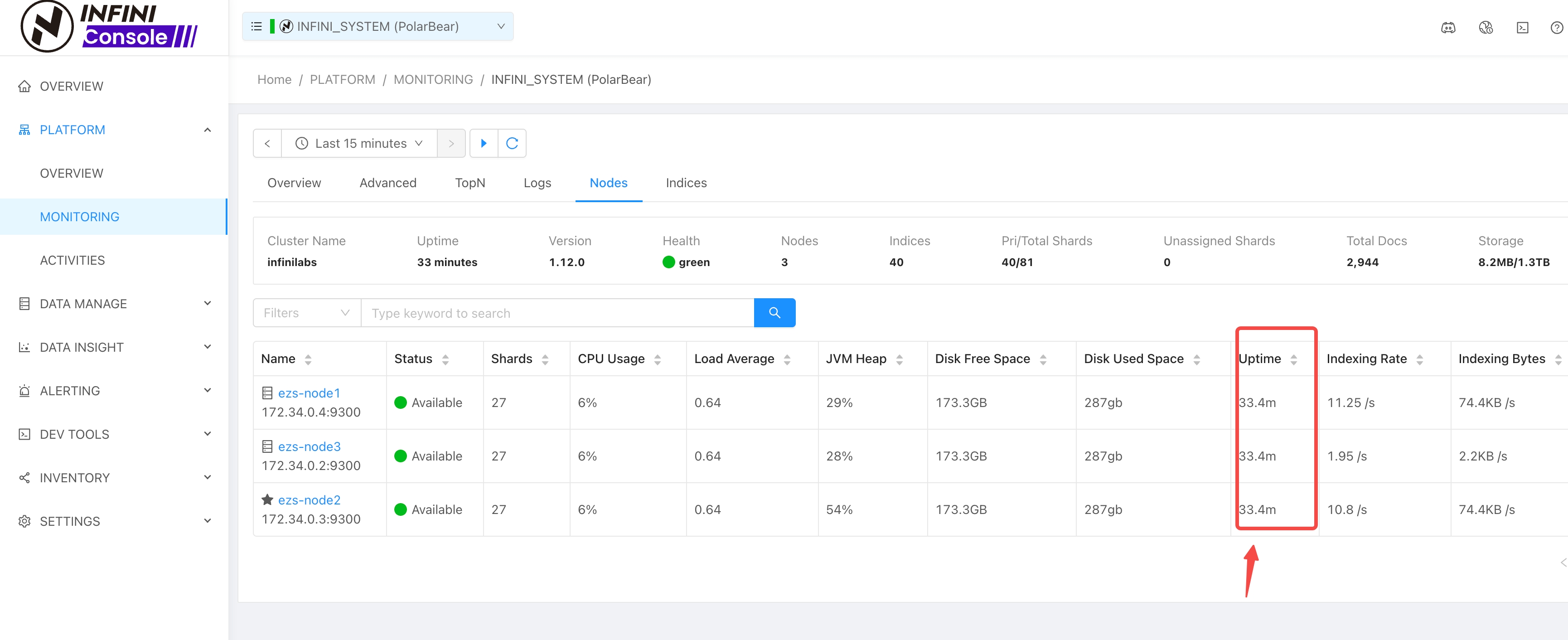
Task: Switch to the TopN tab
Action: [469, 183]
